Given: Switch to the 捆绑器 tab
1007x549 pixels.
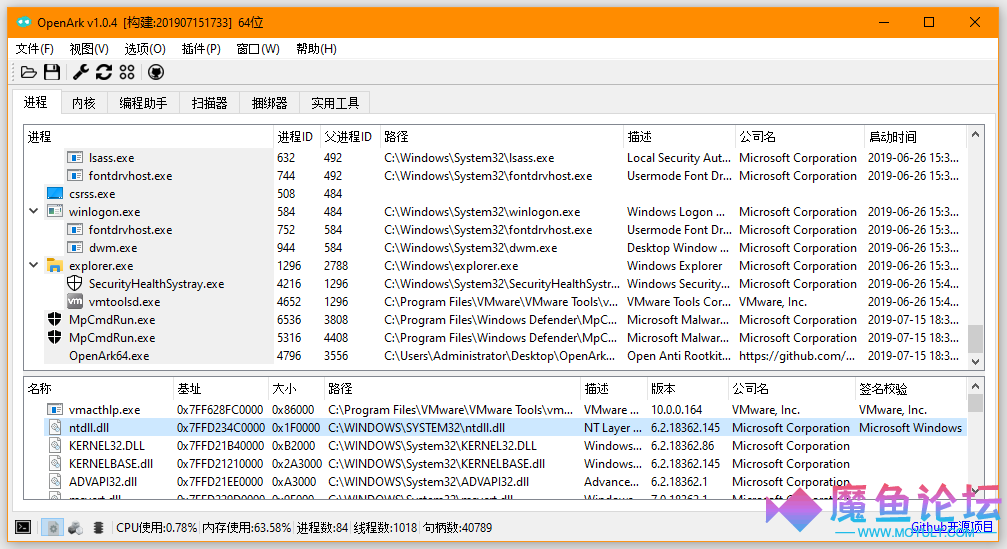Looking at the screenshot, I should (270, 103).
